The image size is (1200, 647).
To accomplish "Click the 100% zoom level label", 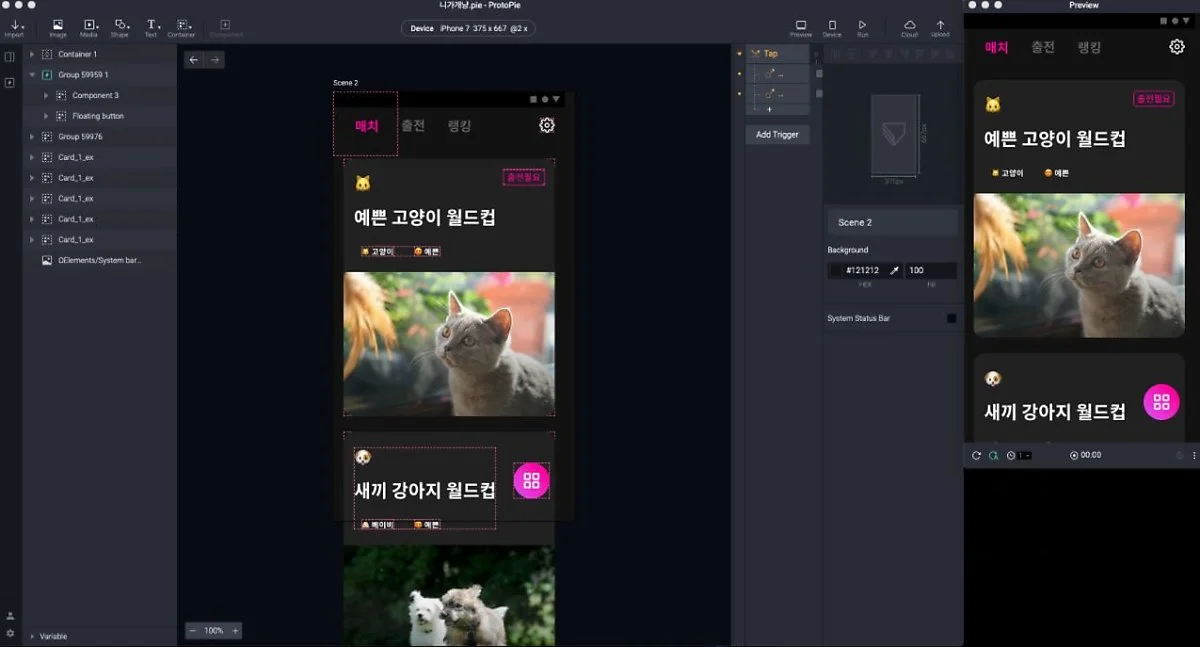I will [x=214, y=631].
